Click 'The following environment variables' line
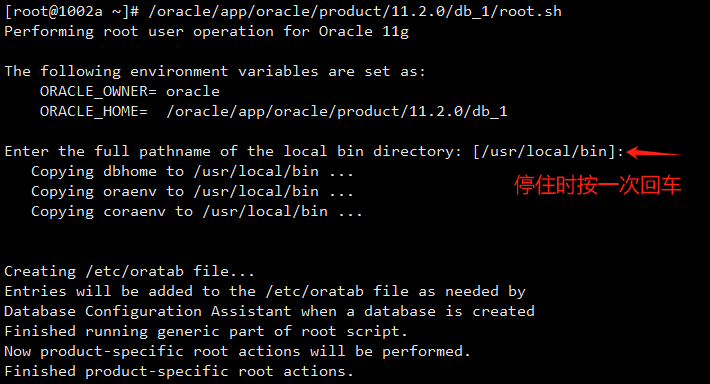The image size is (710, 384). coord(215,72)
